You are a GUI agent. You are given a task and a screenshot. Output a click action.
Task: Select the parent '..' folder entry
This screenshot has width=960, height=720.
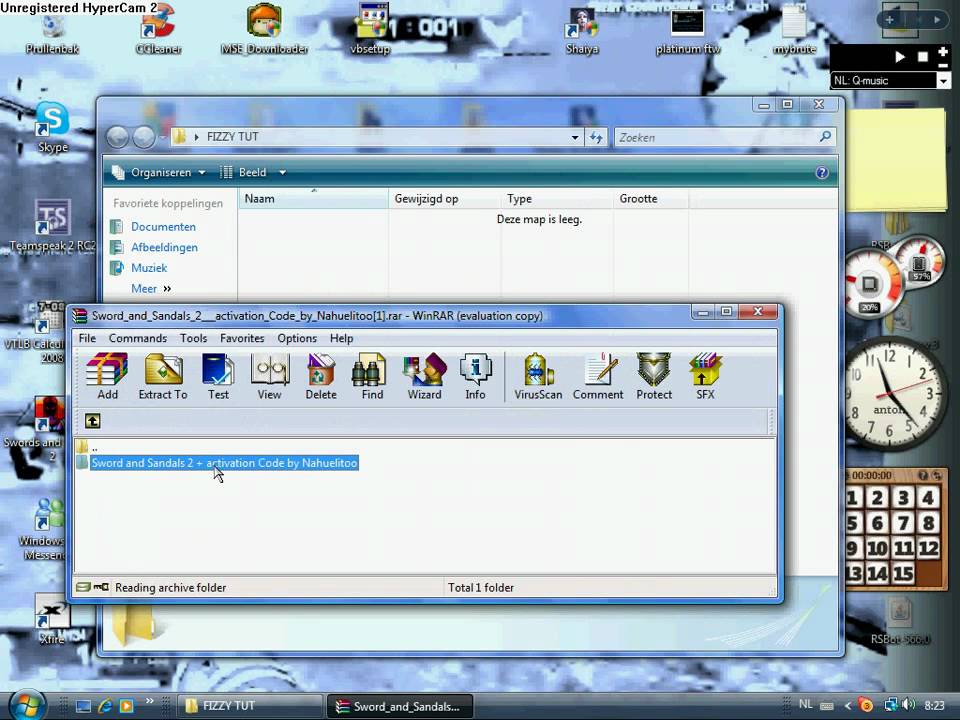(88, 448)
